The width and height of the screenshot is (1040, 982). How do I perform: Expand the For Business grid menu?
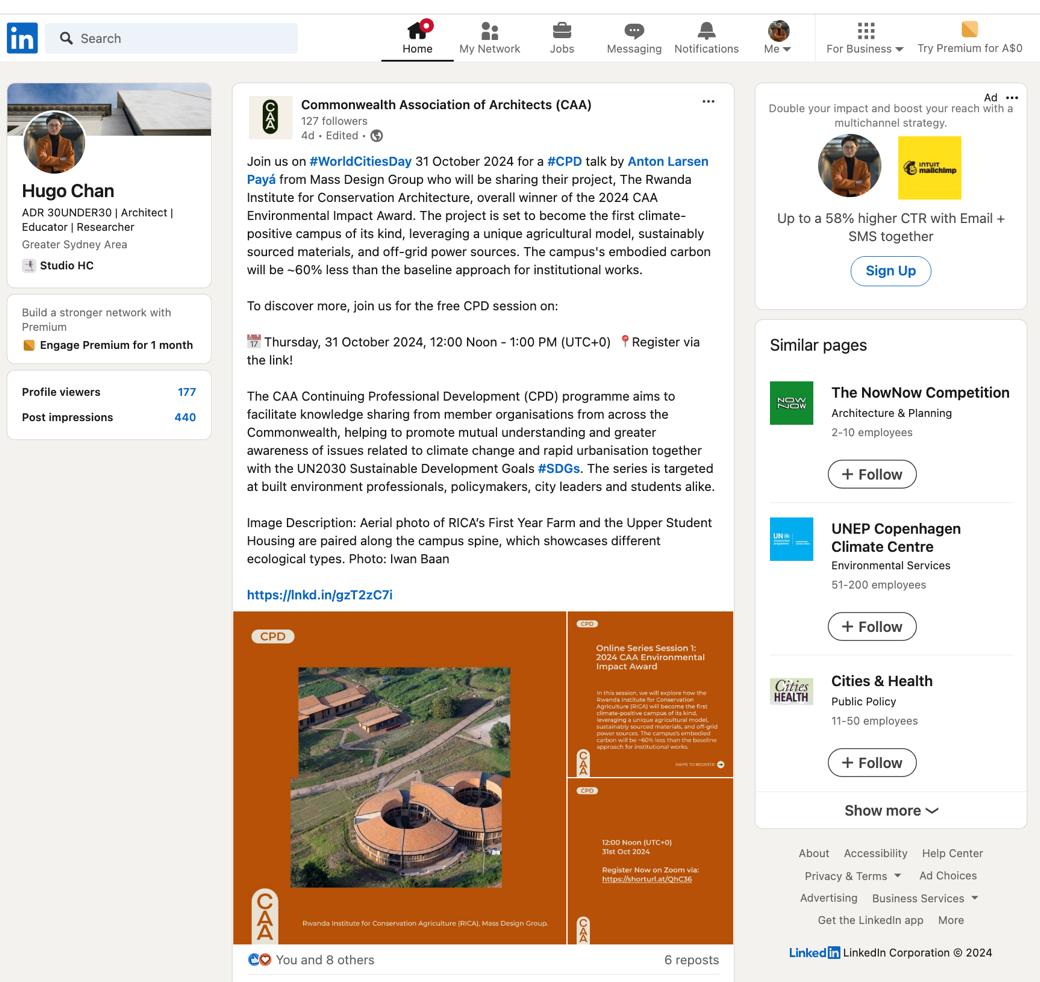coord(865,38)
